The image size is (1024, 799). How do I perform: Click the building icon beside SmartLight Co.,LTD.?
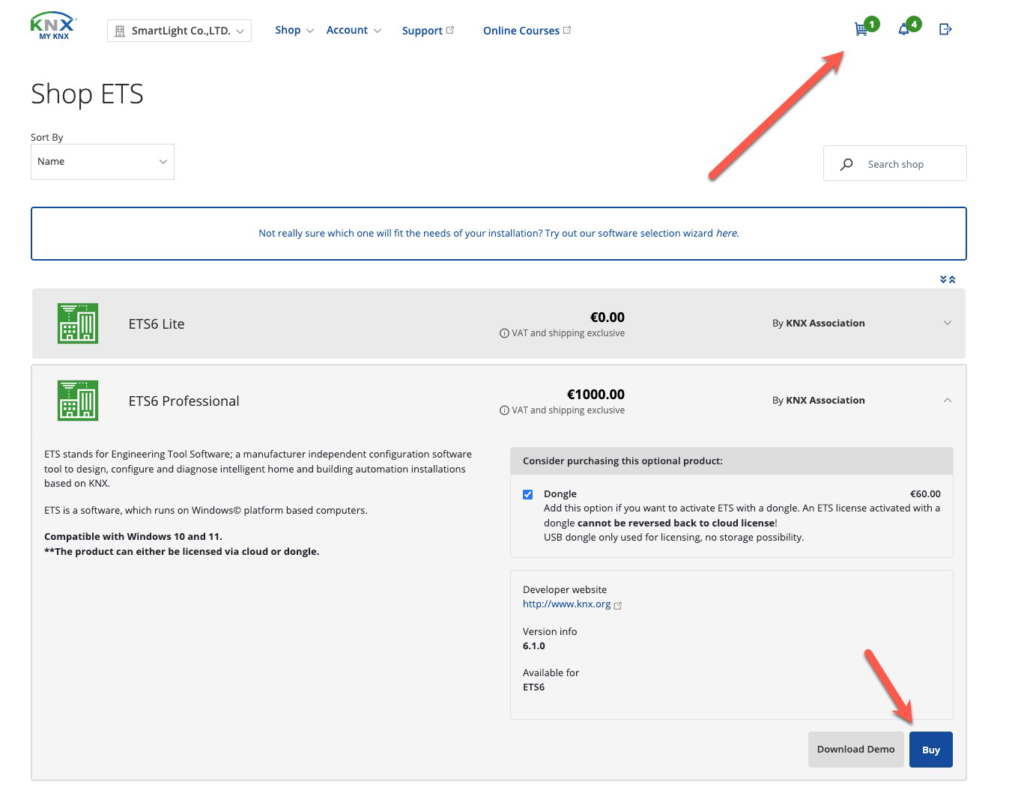tap(120, 31)
